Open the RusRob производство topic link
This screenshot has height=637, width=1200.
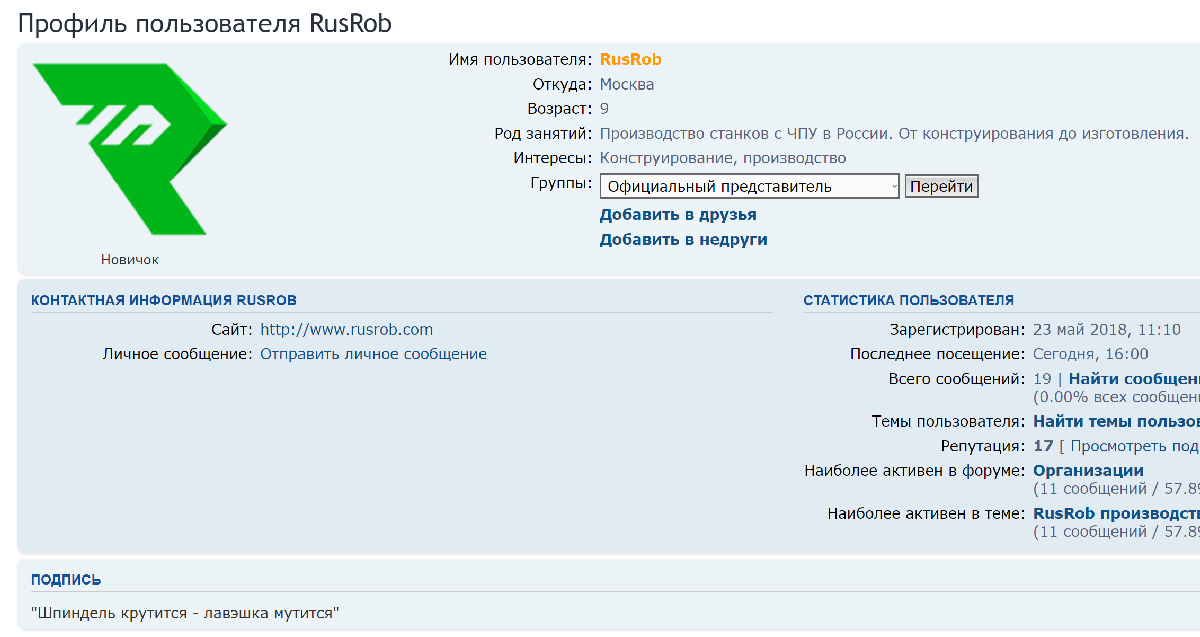1115,514
